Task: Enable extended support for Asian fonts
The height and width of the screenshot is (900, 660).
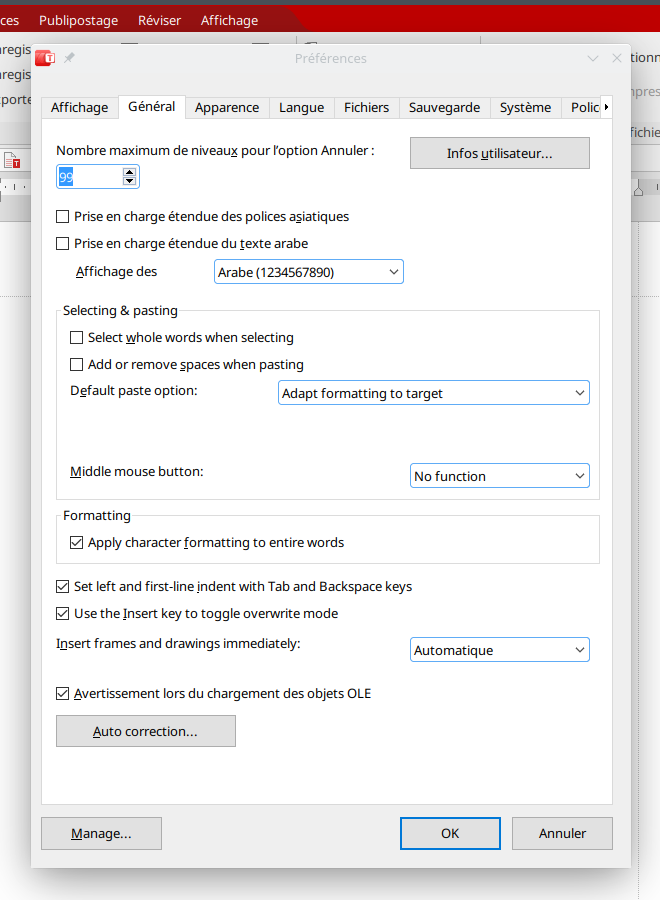Action: (x=63, y=216)
